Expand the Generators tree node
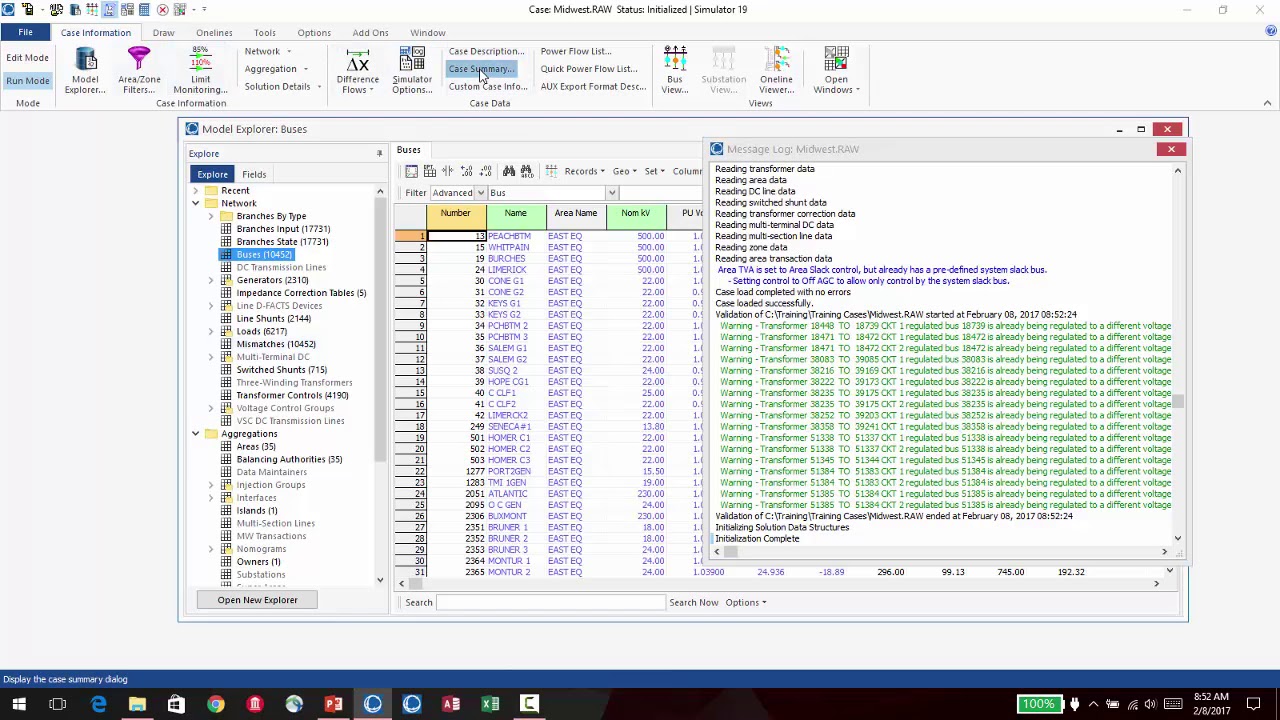This screenshot has height=720, width=1280. click(x=211, y=280)
